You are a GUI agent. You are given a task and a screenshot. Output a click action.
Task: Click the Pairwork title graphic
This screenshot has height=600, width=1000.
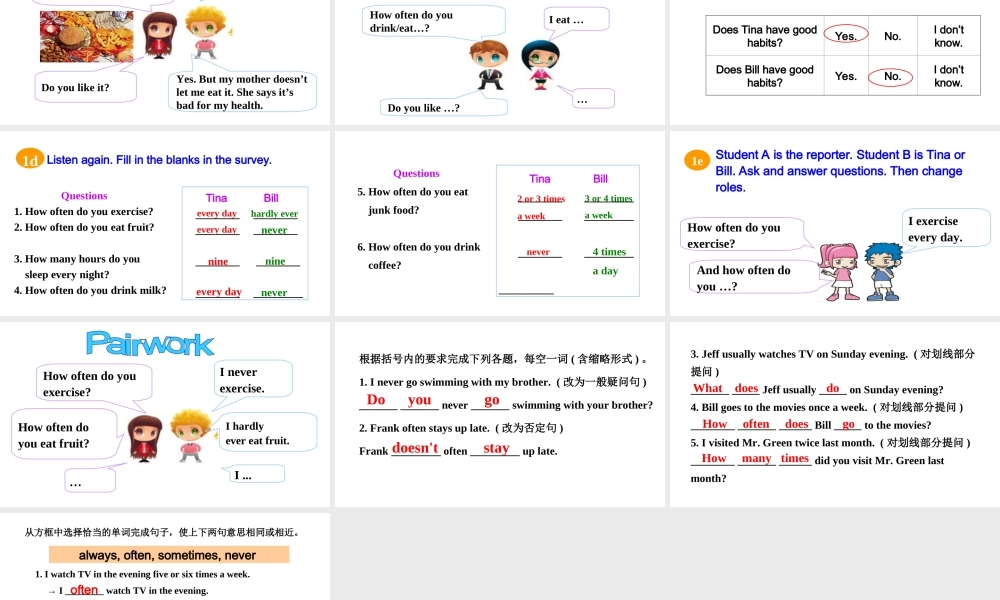pos(150,344)
